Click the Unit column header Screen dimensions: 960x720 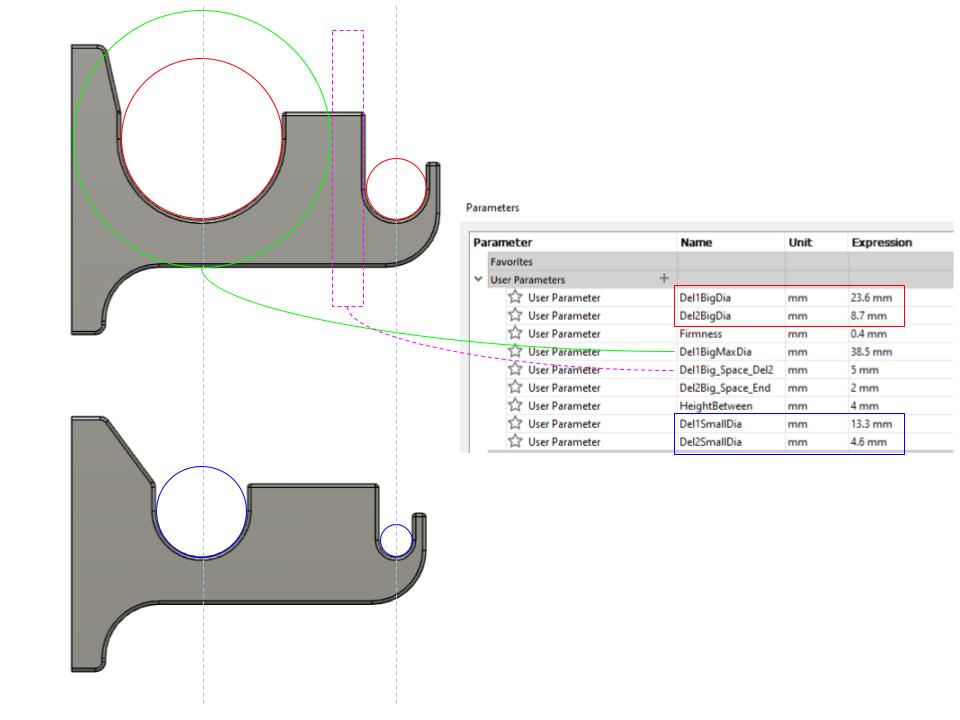(799, 242)
